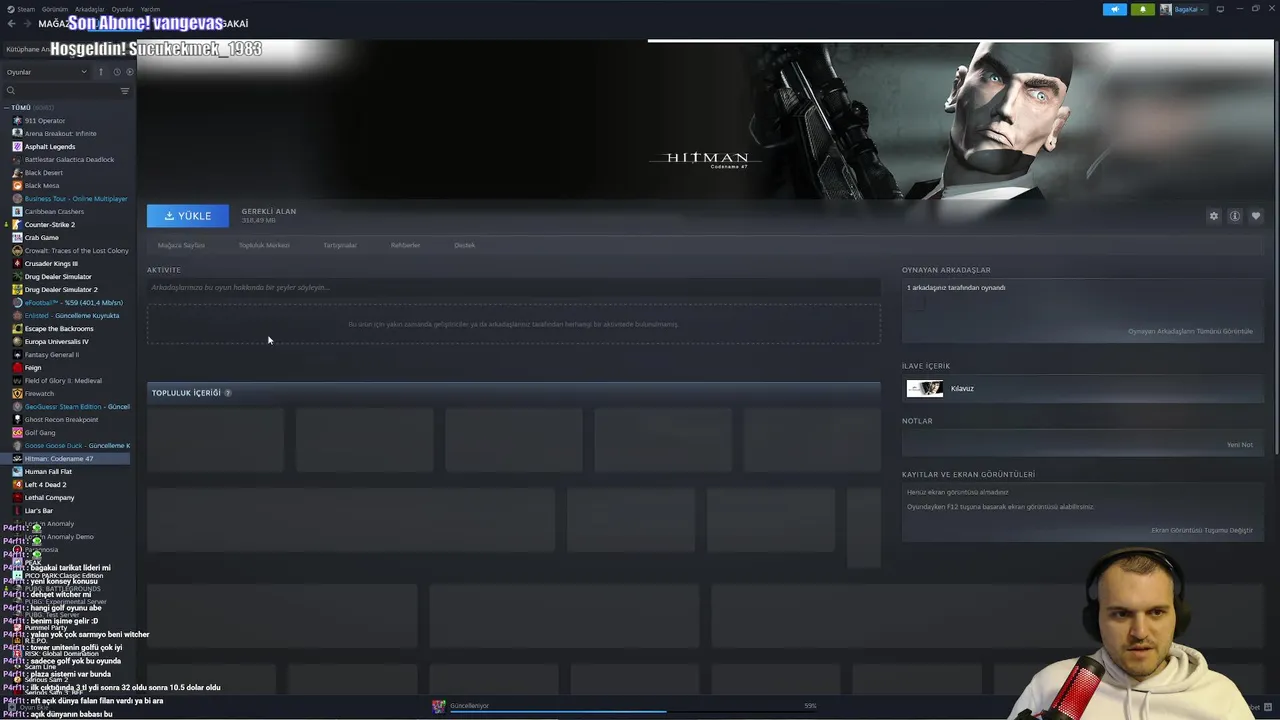Click the Kılavuz thumbnail image
This screenshot has height=720, width=1280.
click(924, 389)
